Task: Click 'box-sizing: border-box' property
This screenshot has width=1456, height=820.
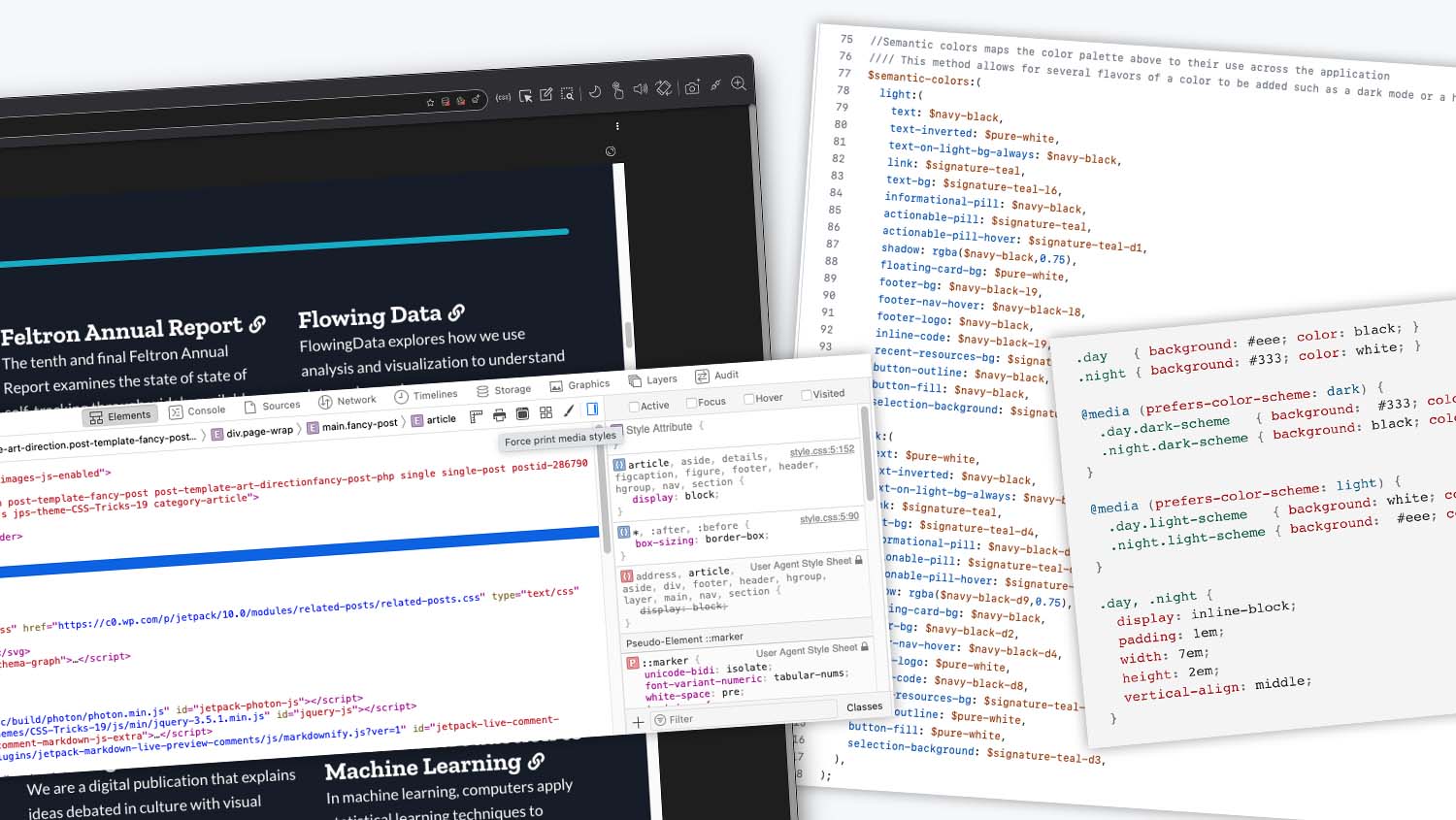Action: (x=702, y=539)
